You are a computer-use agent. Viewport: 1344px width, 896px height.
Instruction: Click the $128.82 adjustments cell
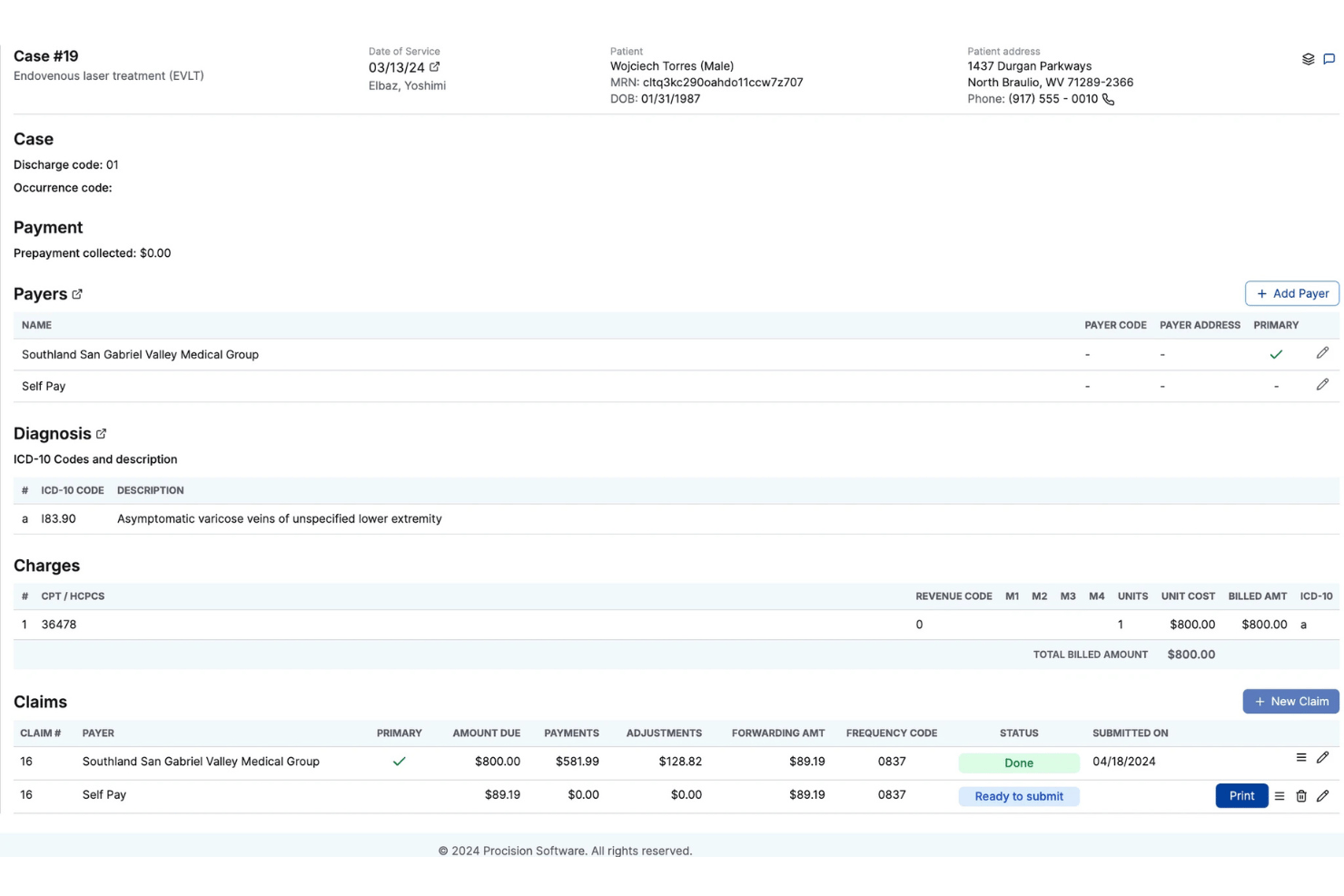click(x=680, y=762)
